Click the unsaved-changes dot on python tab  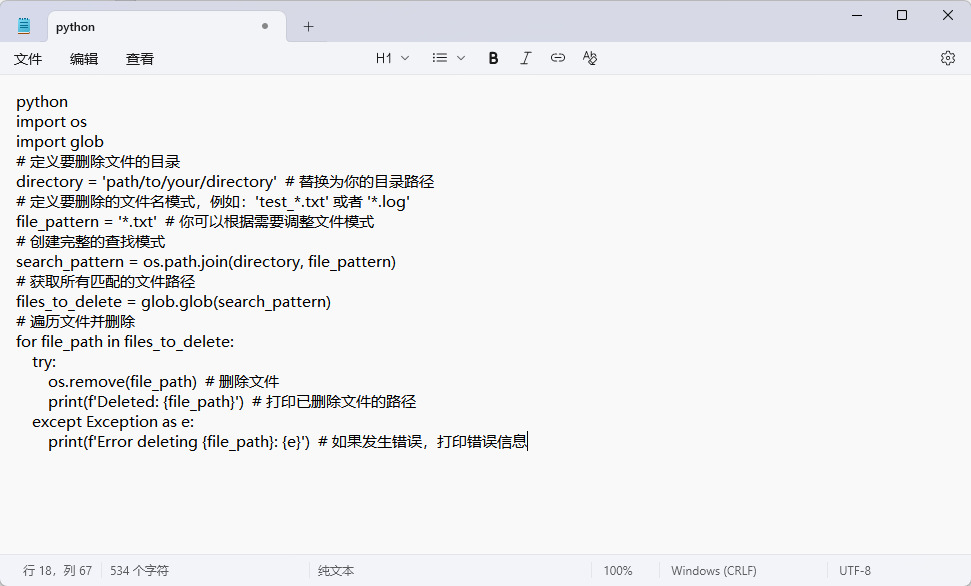click(265, 26)
